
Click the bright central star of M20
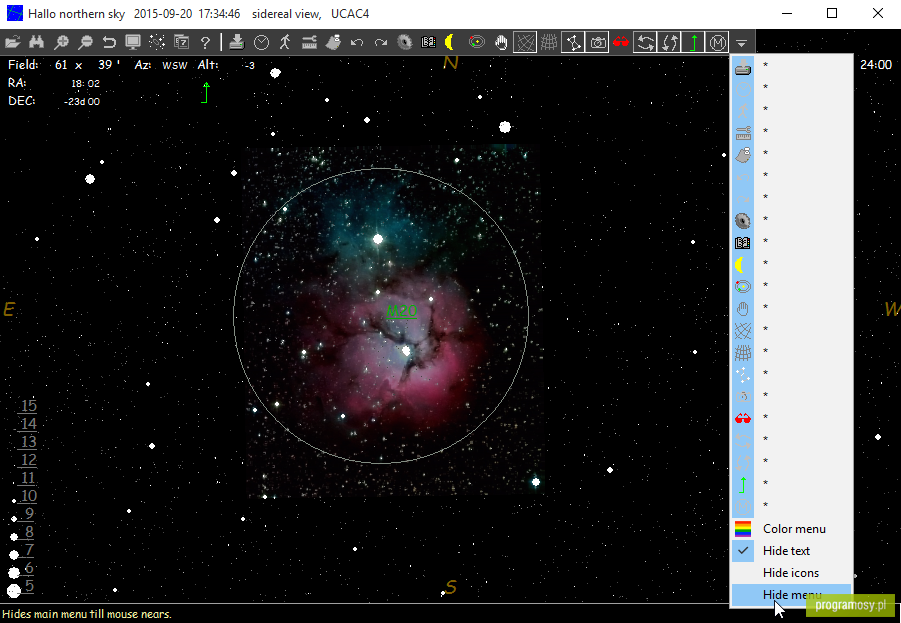406,351
